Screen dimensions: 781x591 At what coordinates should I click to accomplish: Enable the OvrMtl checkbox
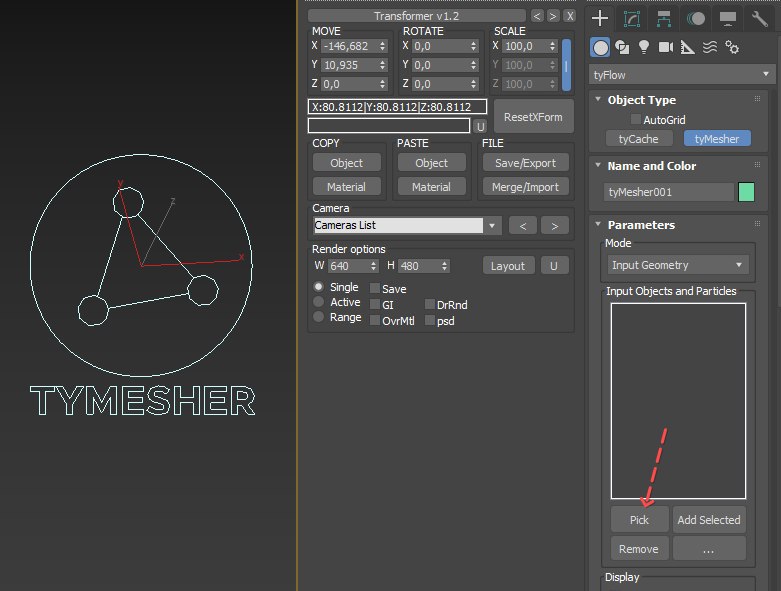[x=375, y=320]
